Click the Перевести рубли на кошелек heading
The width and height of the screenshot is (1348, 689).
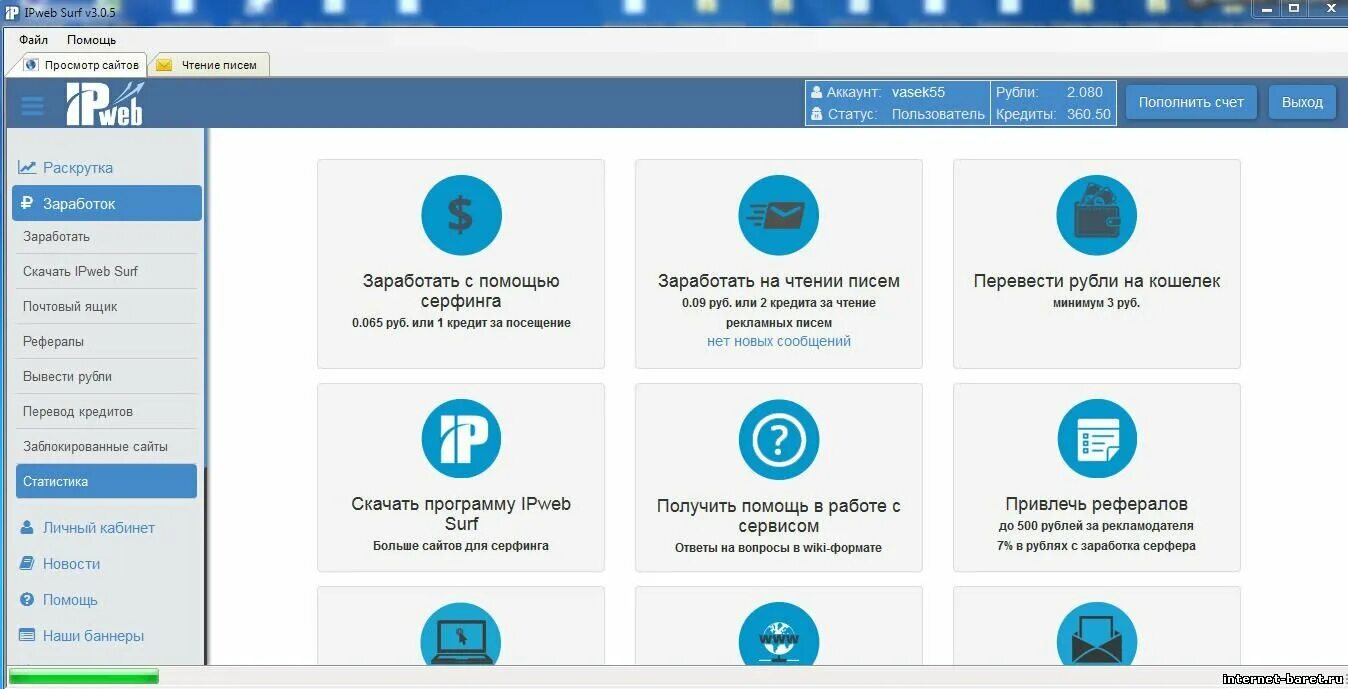[1097, 281]
